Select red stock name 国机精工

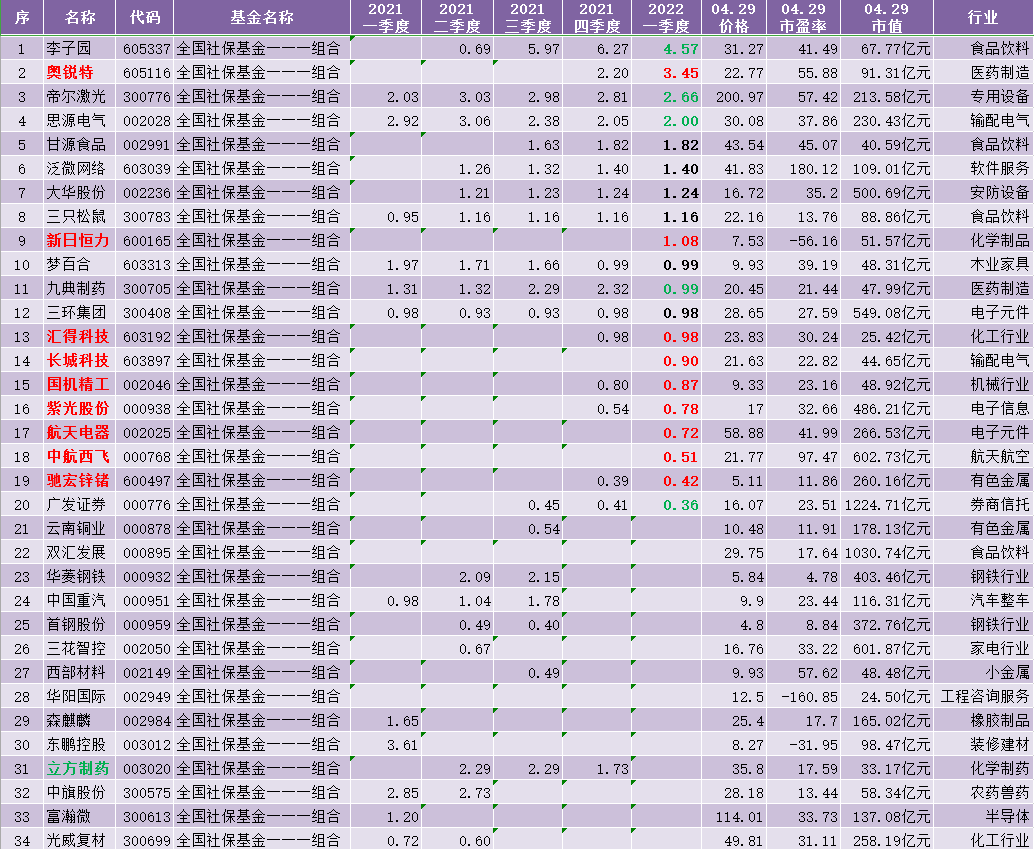78,385
